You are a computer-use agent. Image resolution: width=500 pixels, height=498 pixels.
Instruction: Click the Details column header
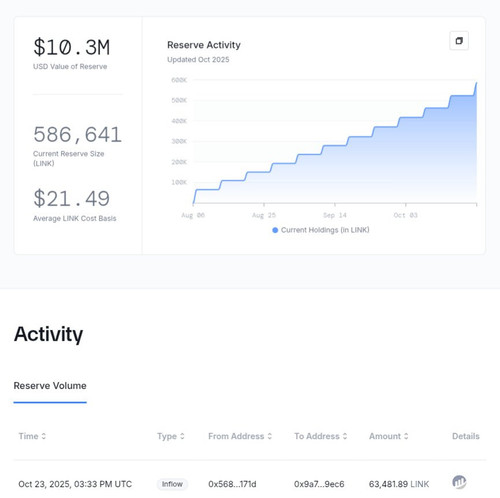pyautogui.click(x=466, y=436)
